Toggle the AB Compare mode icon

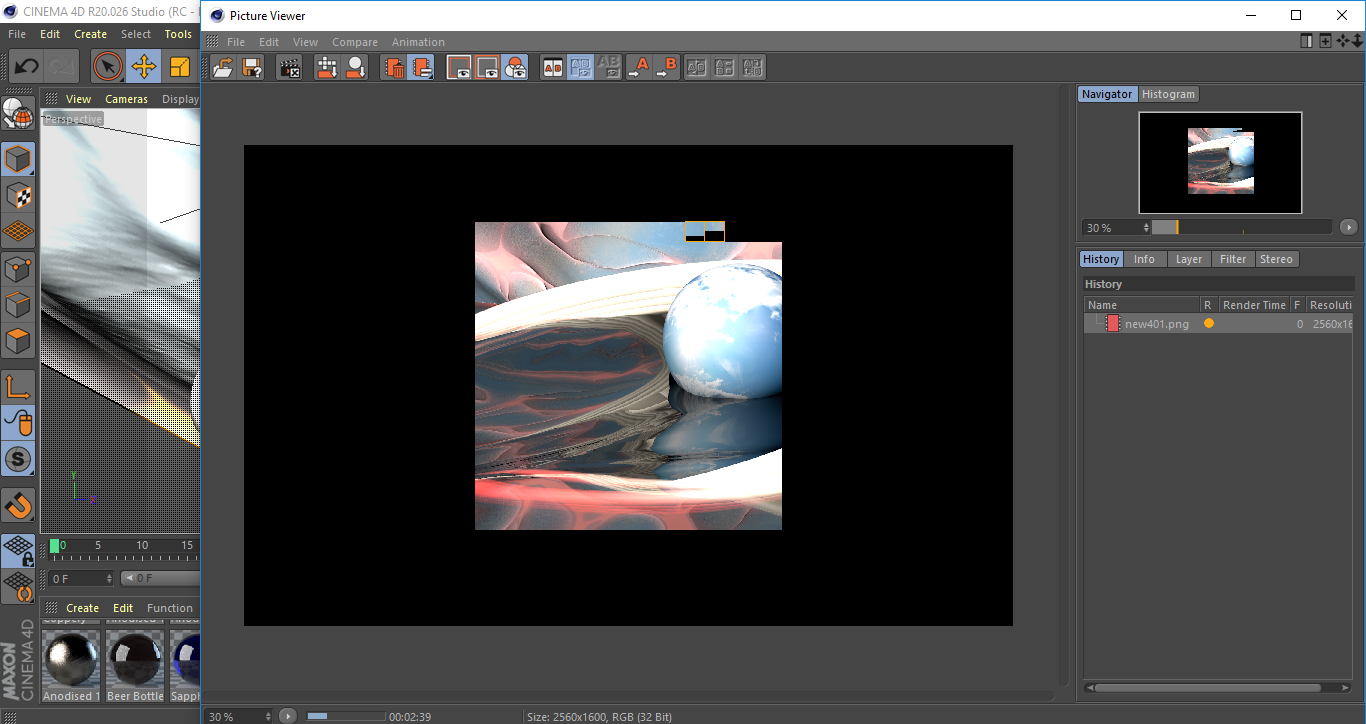tap(553, 67)
